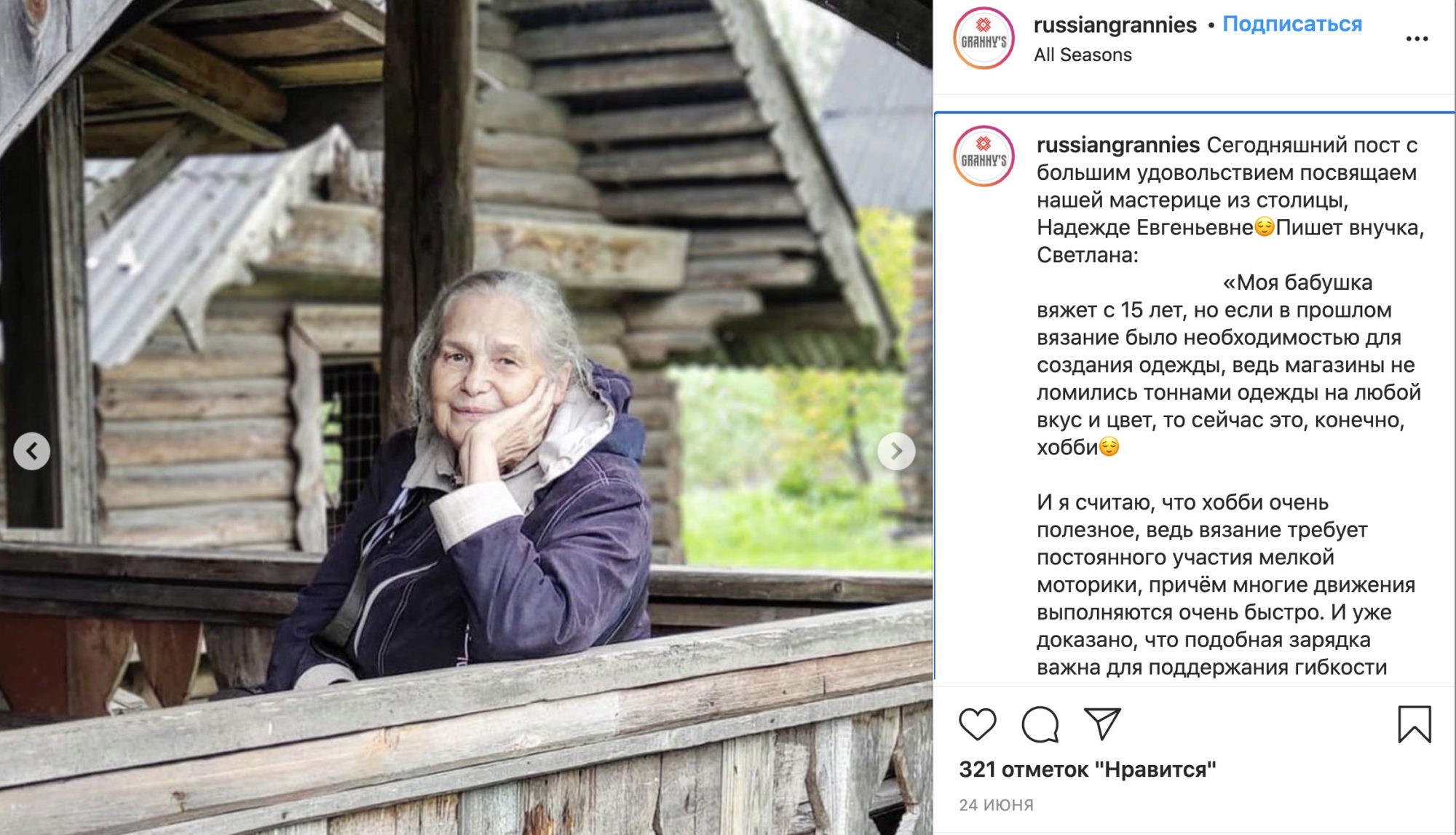Open russiangrannies username in the caption
The height and width of the screenshot is (835, 1456).
point(1117,145)
